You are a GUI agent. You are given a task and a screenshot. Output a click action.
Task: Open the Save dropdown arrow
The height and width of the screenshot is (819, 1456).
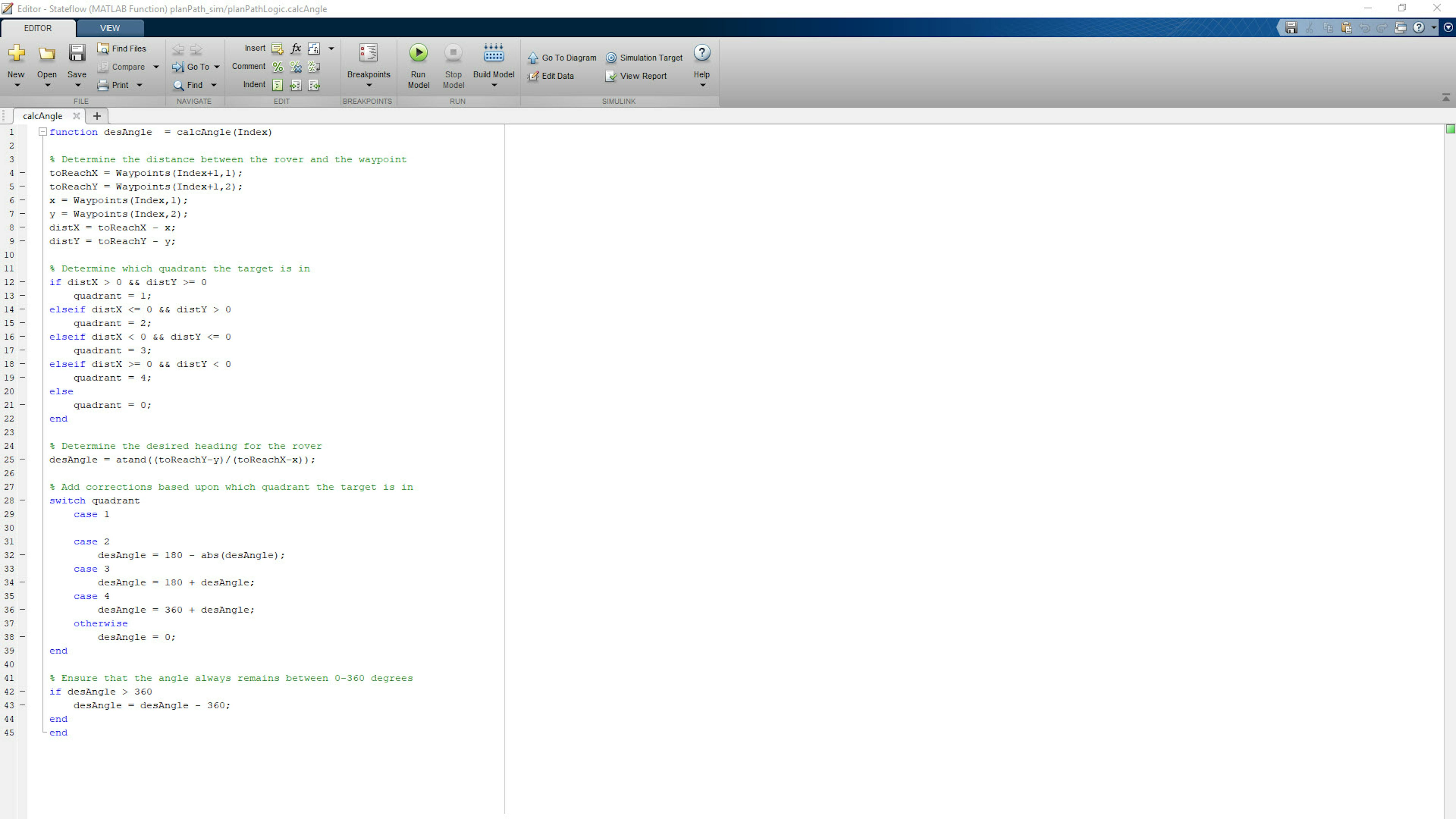[77, 85]
